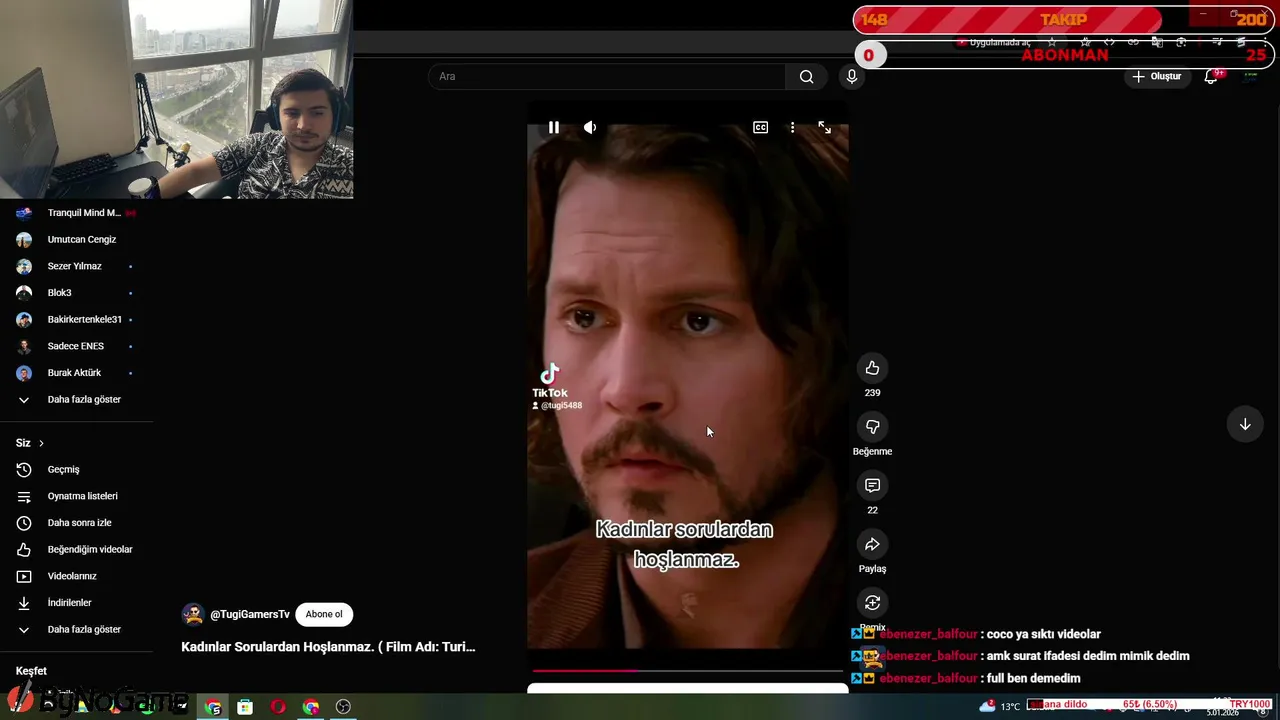Click the search magnifier button
This screenshot has width=1280, height=720.
point(806,76)
